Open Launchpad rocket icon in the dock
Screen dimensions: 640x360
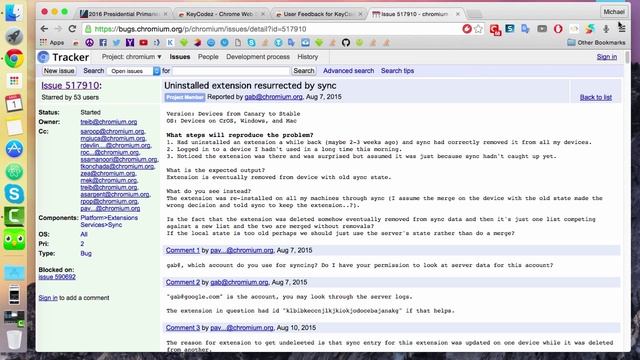coord(14,36)
